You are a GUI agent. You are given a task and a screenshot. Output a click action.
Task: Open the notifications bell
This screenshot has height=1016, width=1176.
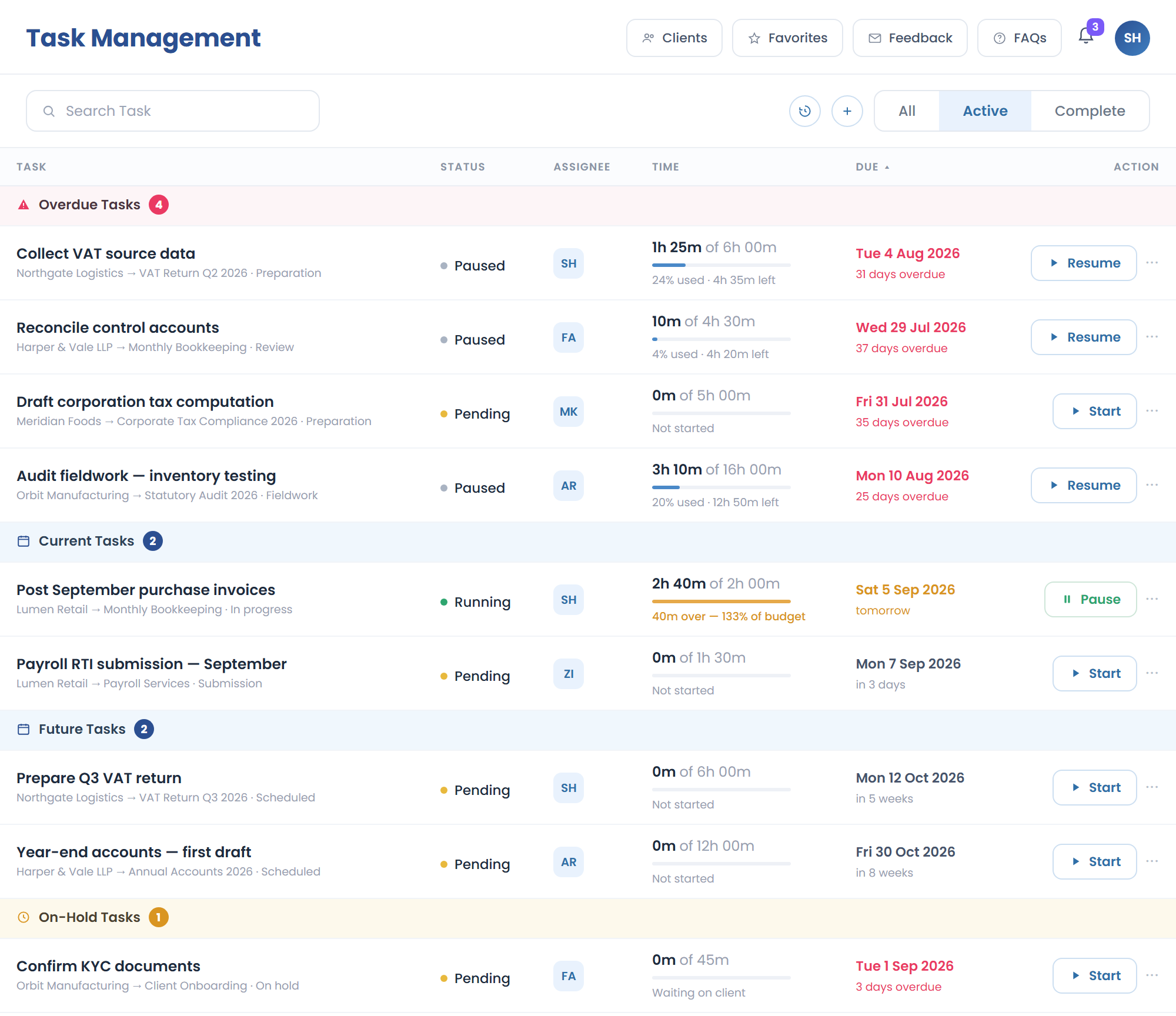1086,36
